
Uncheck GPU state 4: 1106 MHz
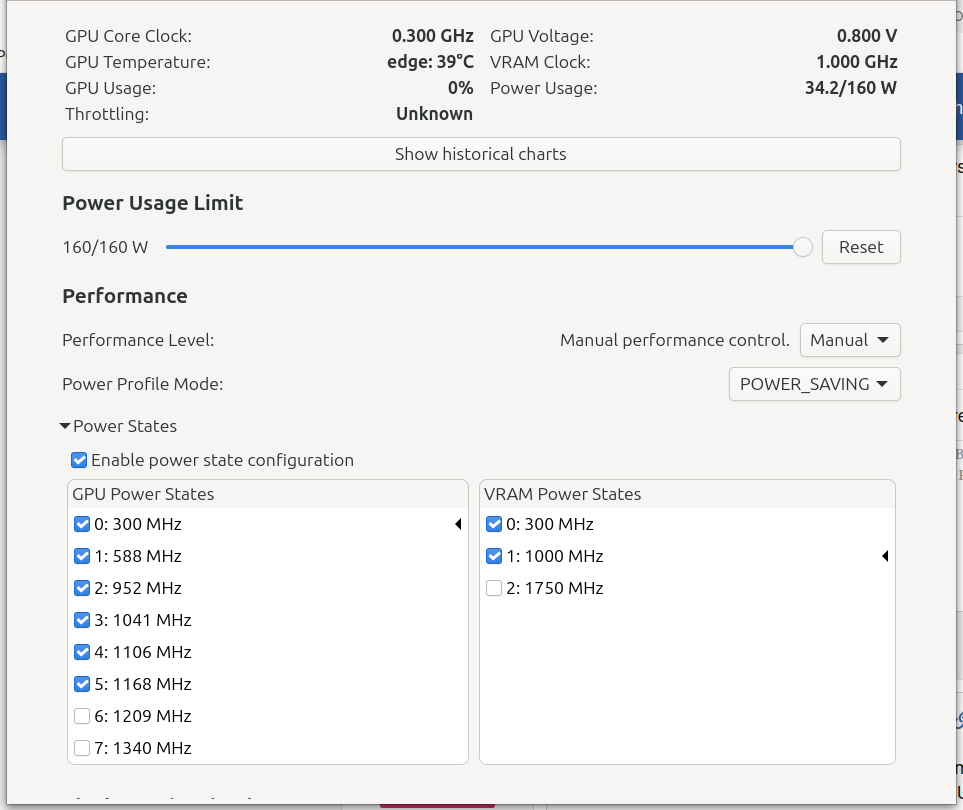click(x=82, y=652)
